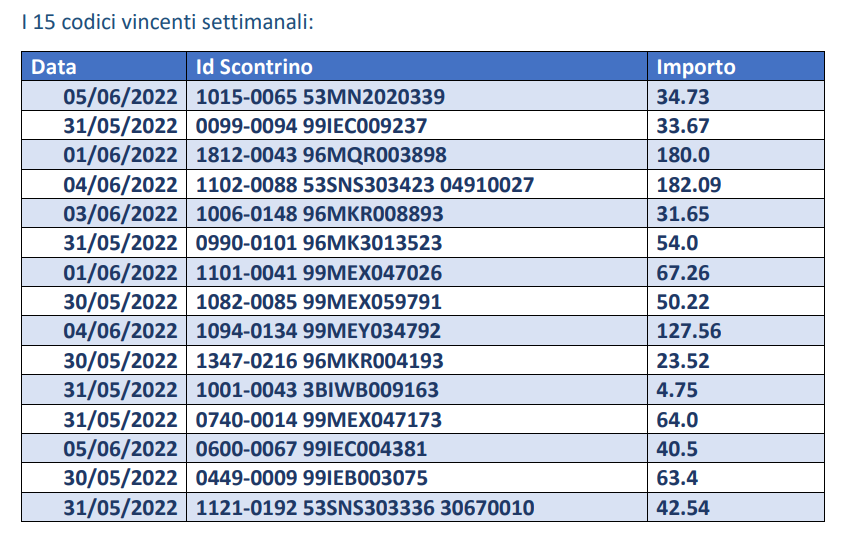
Task: Select date in row with amount 64.0
Action: pyautogui.click(x=121, y=420)
